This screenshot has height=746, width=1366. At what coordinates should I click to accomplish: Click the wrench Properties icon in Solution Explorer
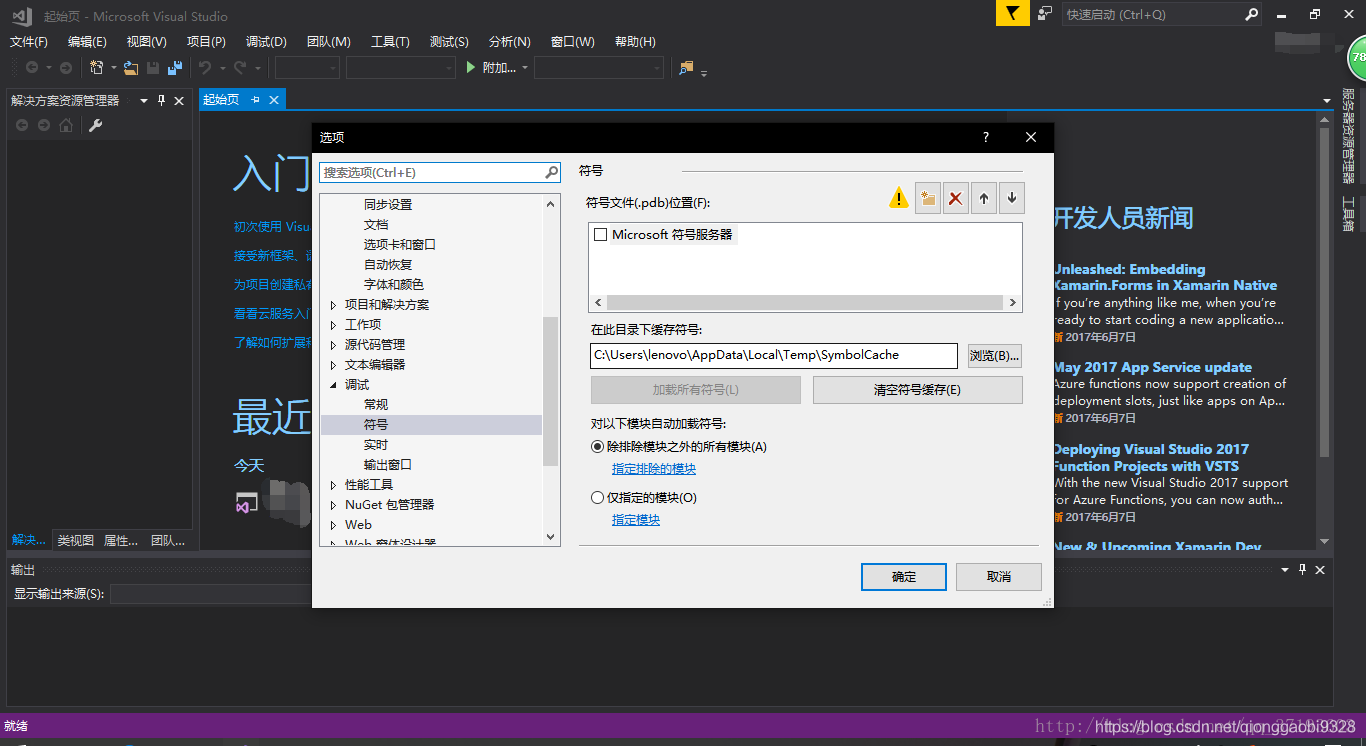click(x=96, y=125)
